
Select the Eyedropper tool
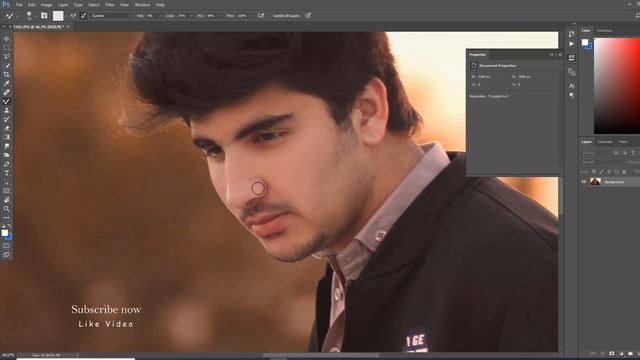[7, 83]
